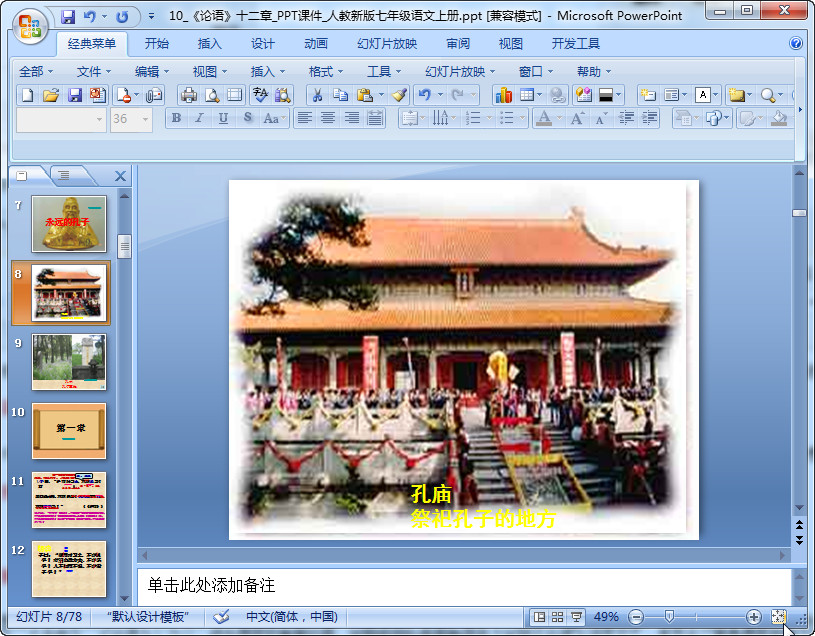The width and height of the screenshot is (815, 636).
Task: Create a new blank presentation
Action: click(x=28, y=95)
